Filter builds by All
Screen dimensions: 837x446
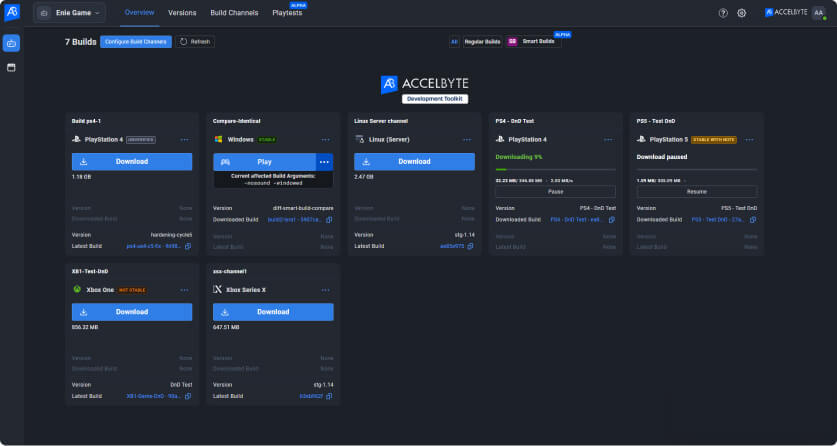click(454, 42)
